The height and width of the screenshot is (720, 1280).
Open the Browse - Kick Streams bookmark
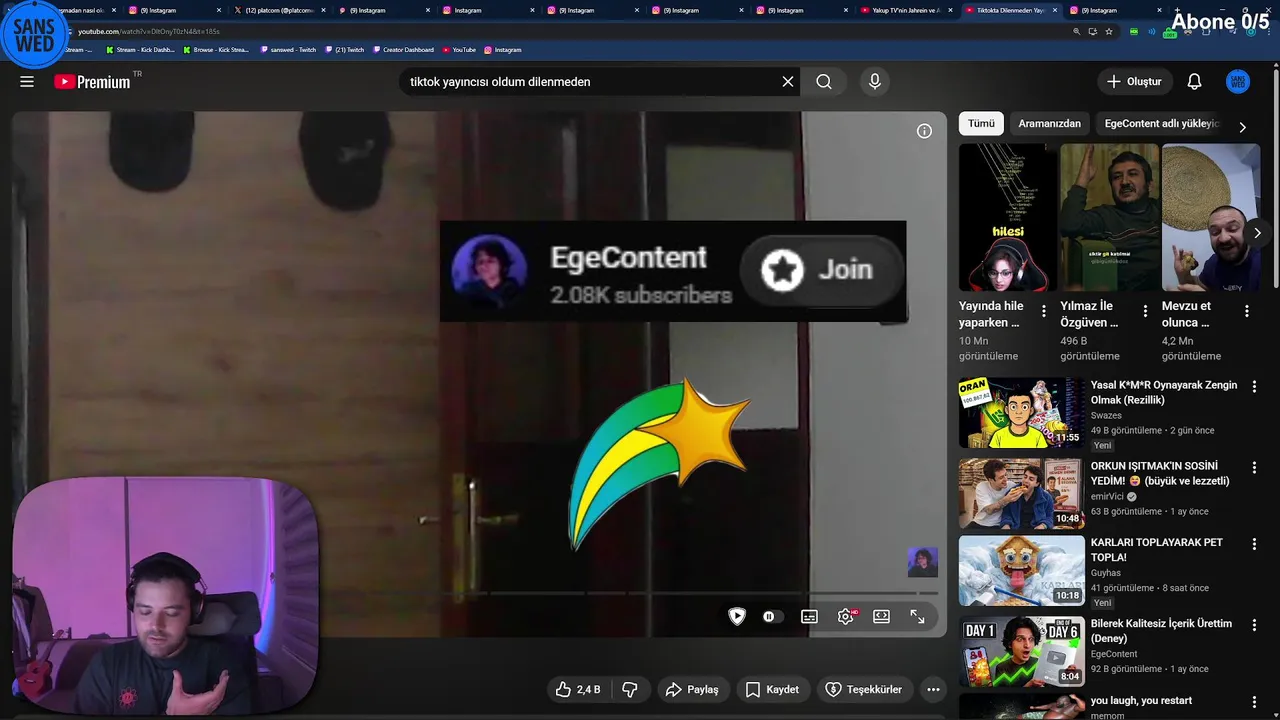217,49
